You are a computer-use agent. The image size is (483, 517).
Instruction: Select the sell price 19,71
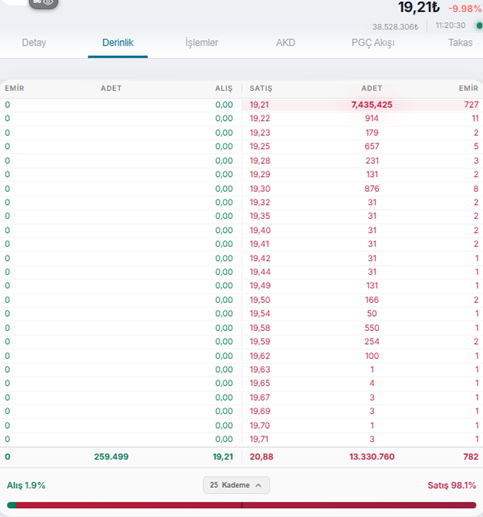tap(259, 439)
